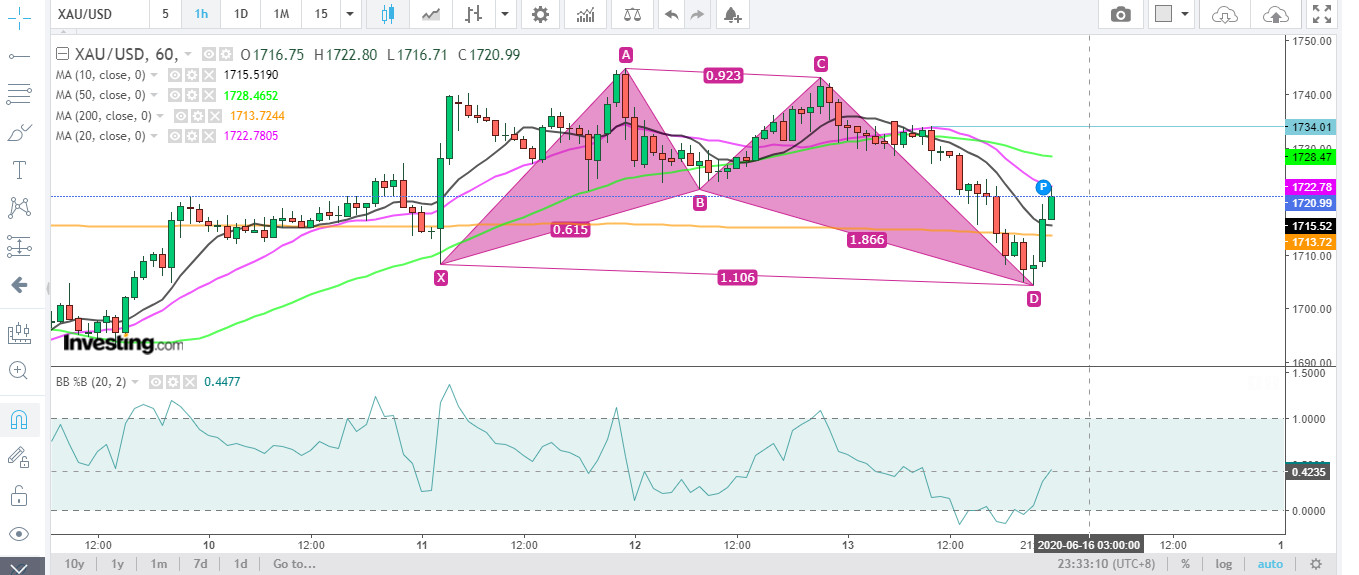Open the Compare symbols scales icon

coord(633,14)
